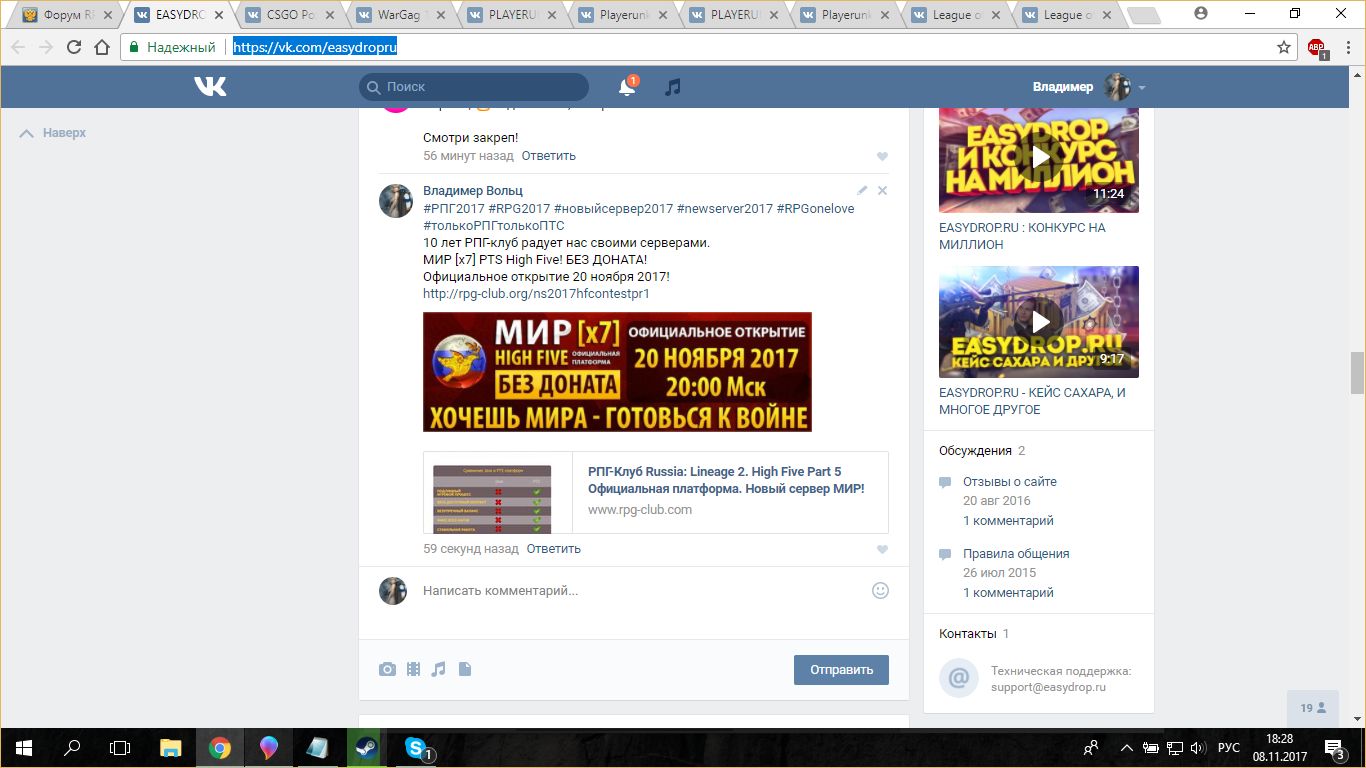
Task: Reply to Владимер Вольц comment
Action: pyautogui.click(x=553, y=549)
